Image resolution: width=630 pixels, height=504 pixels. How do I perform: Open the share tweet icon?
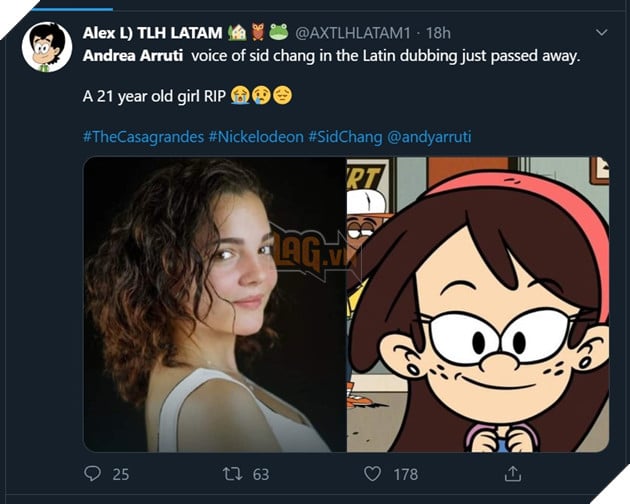tap(513, 474)
